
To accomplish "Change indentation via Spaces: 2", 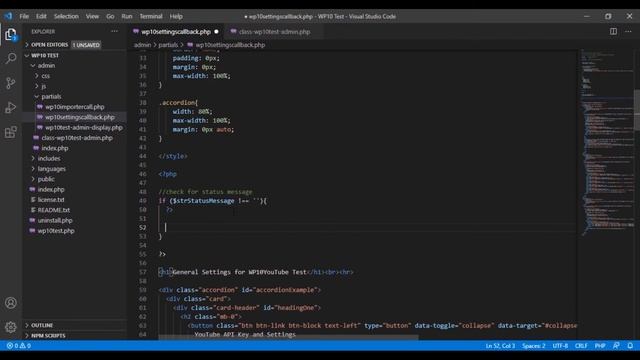I will pyautogui.click(x=533, y=346).
